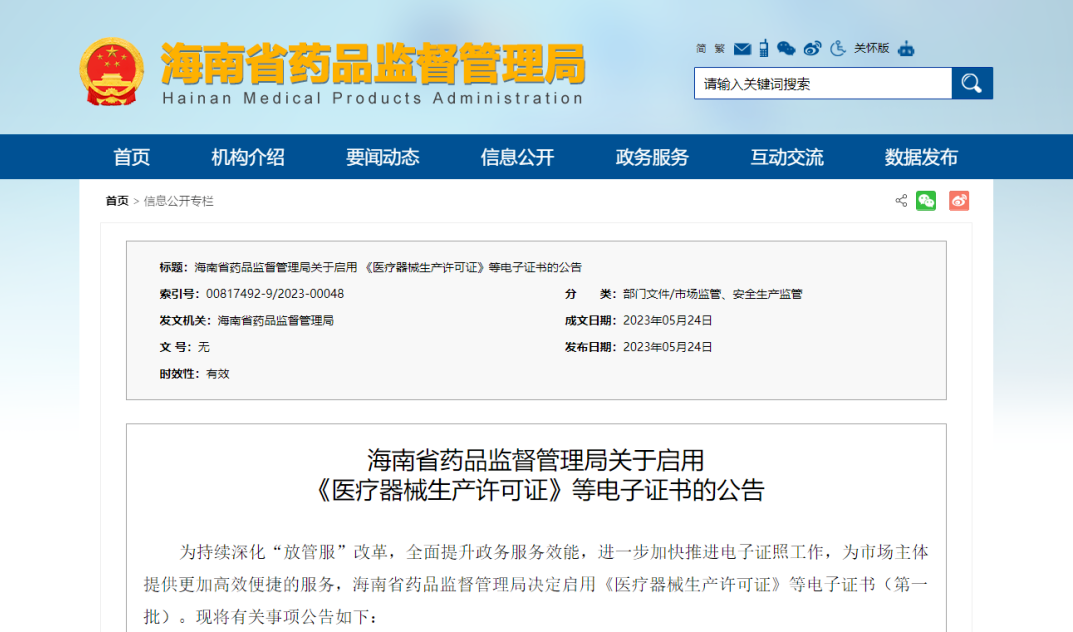Click the magnifier search button
The width and height of the screenshot is (1073, 632).
pos(972,83)
